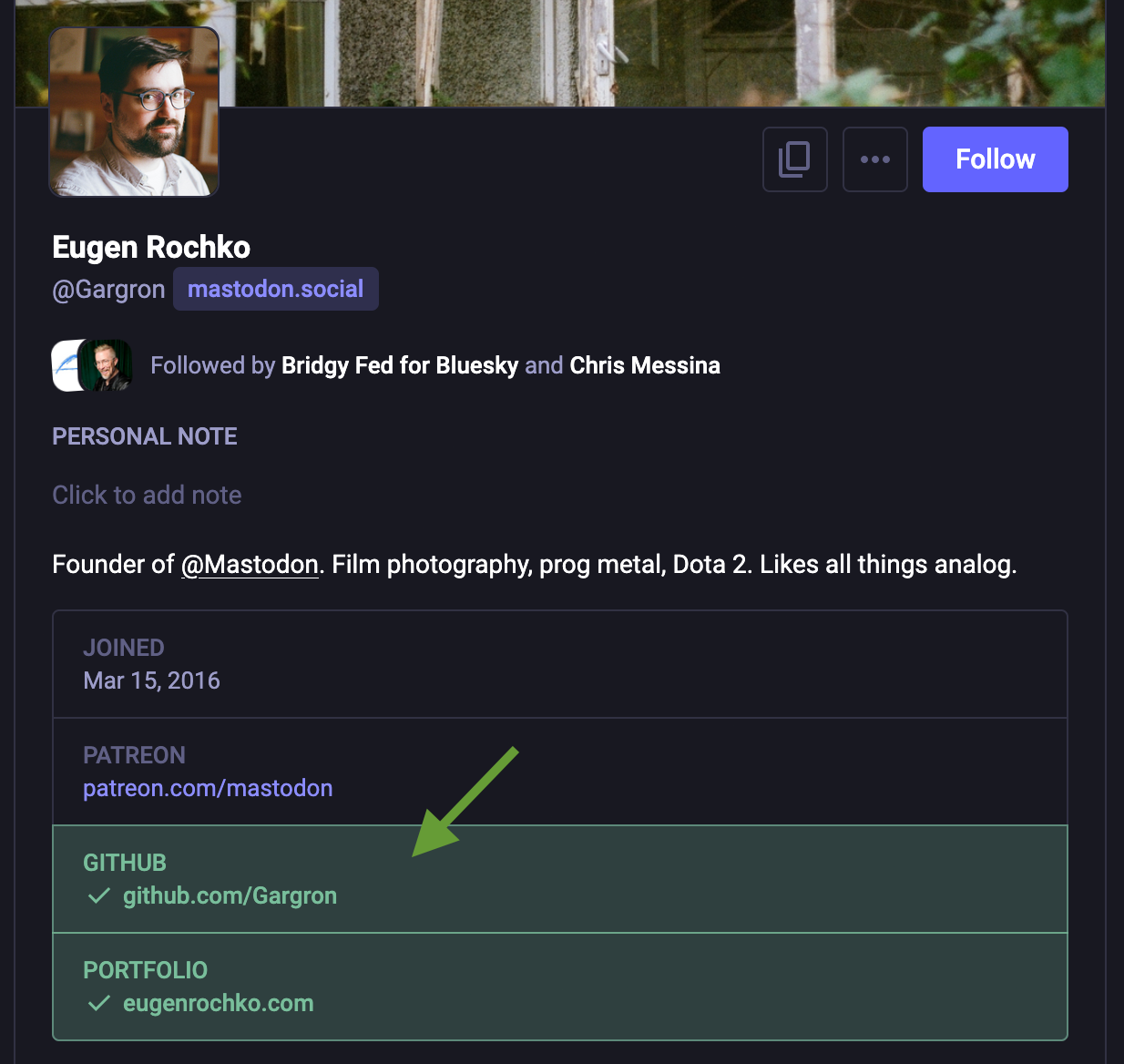Open the @Mastodon mention in bio
Viewport: 1124px width, 1064px height.
coord(250,565)
